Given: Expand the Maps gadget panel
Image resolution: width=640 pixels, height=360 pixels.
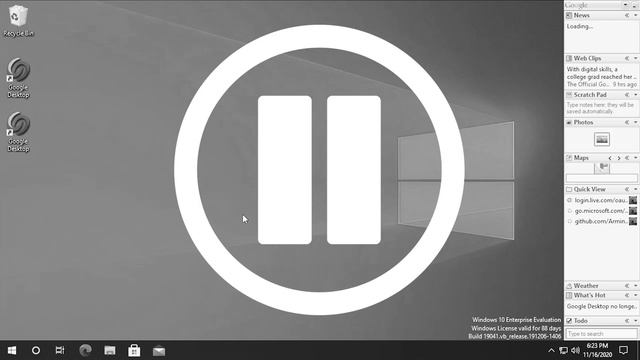Looking at the screenshot, I should (x=627, y=158).
